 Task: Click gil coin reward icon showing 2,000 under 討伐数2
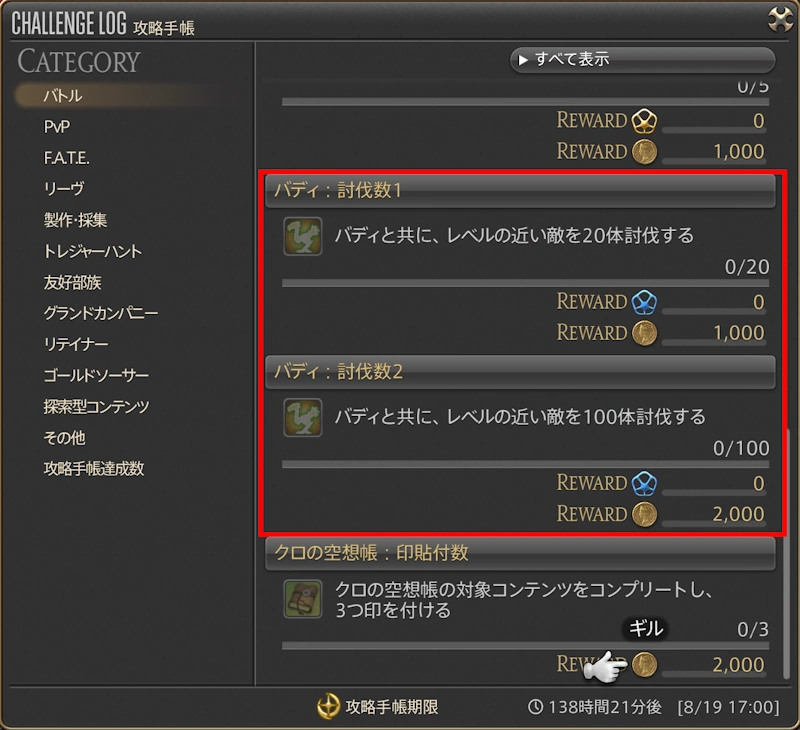pyautogui.click(x=644, y=514)
